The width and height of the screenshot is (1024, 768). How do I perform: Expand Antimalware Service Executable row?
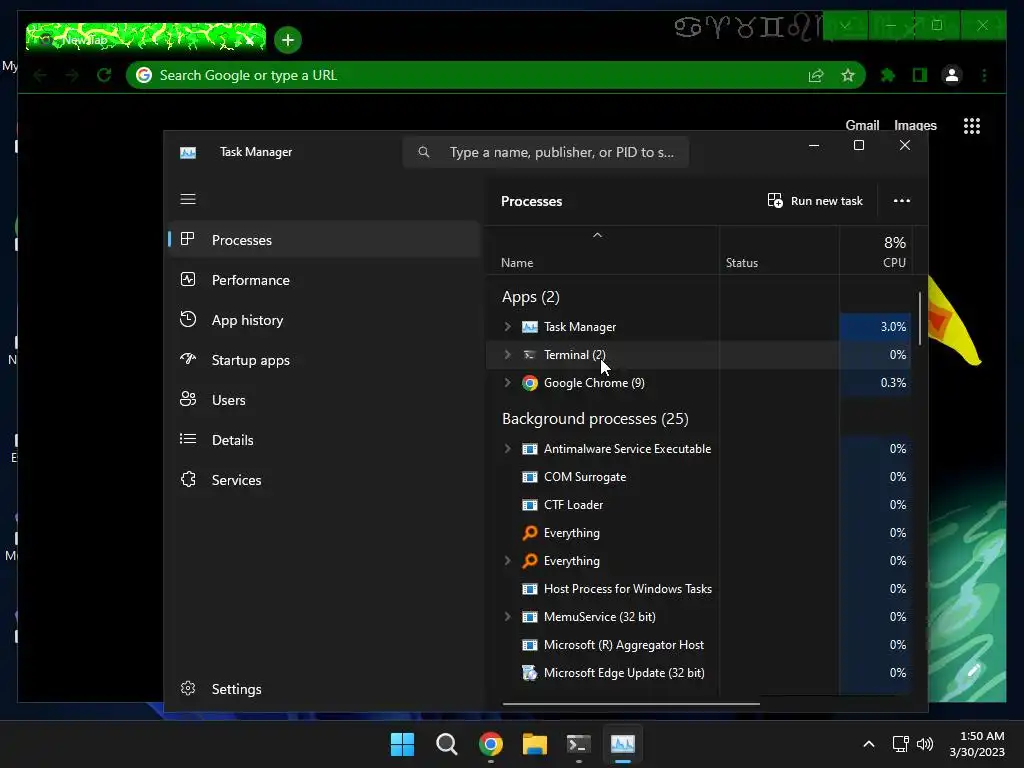(507, 449)
